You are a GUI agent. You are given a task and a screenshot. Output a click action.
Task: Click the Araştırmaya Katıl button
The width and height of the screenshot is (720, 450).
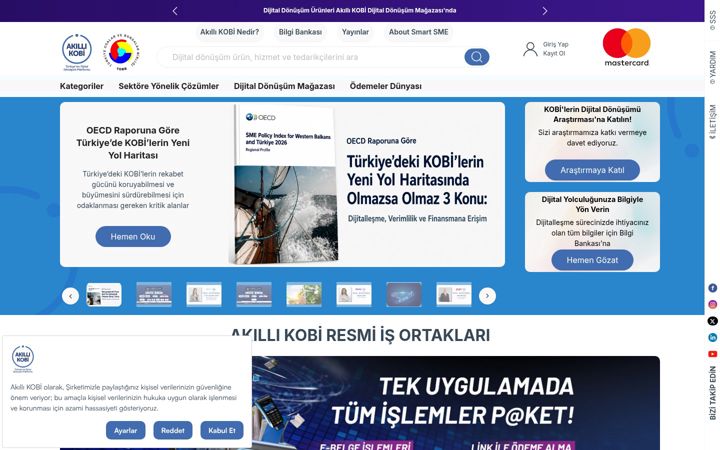pos(592,170)
